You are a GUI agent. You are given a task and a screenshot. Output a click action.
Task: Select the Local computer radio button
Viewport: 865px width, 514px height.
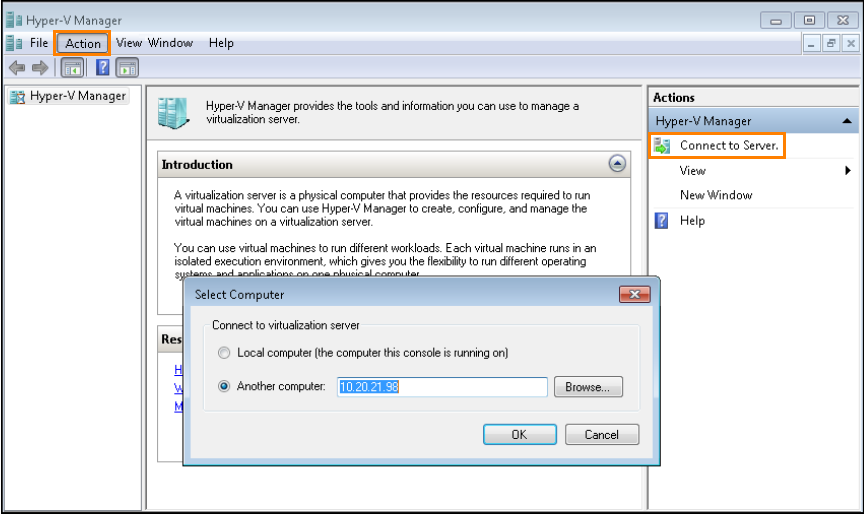click(x=224, y=353)
